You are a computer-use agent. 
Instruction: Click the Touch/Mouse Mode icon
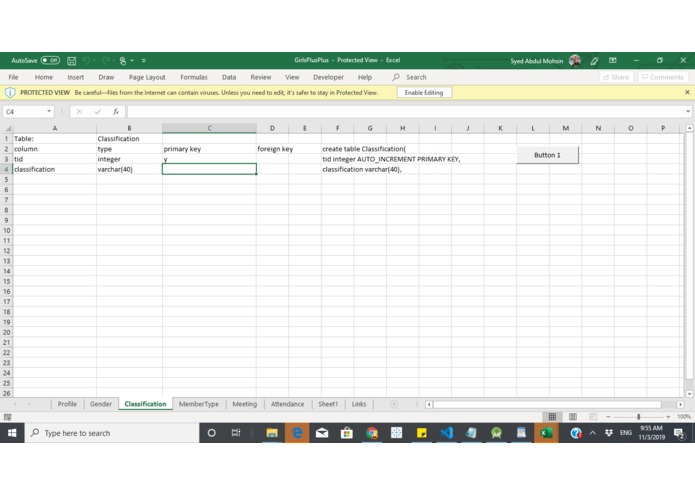(123, 61)
